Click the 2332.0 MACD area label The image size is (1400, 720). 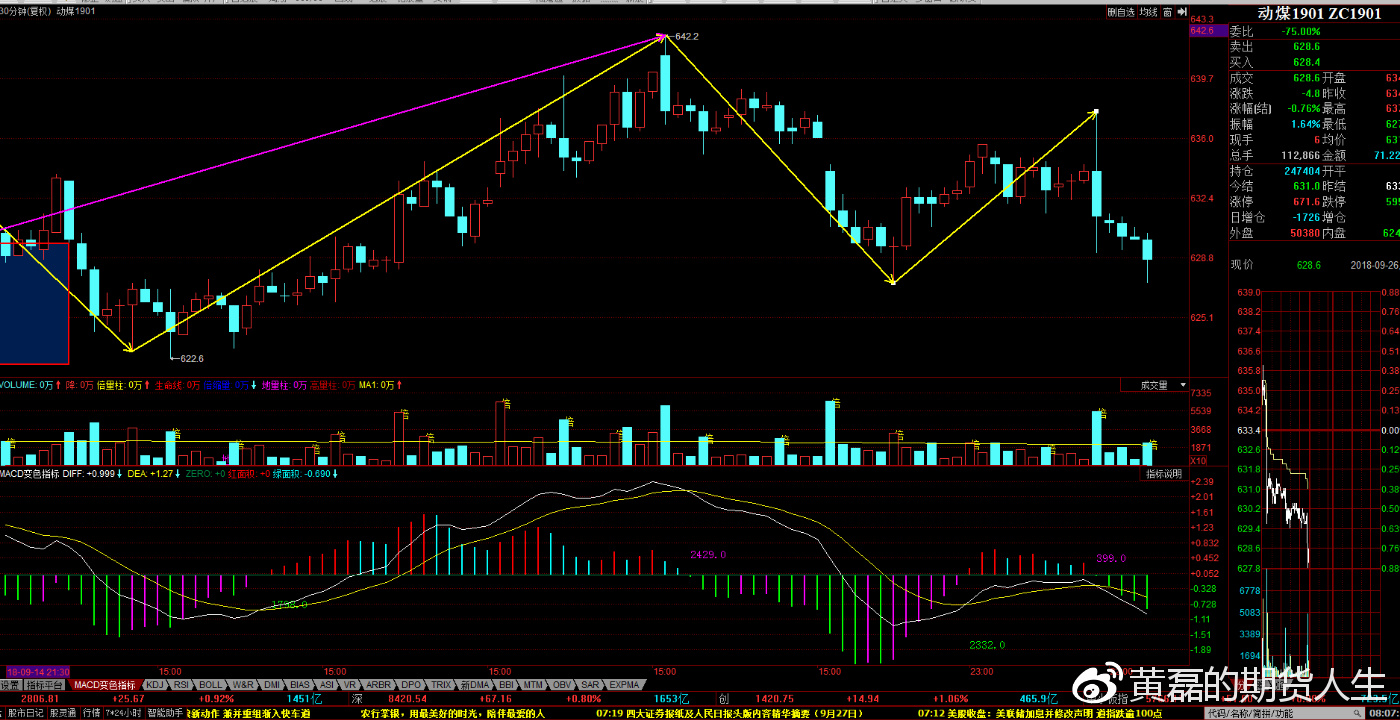(x=987, y=645)
